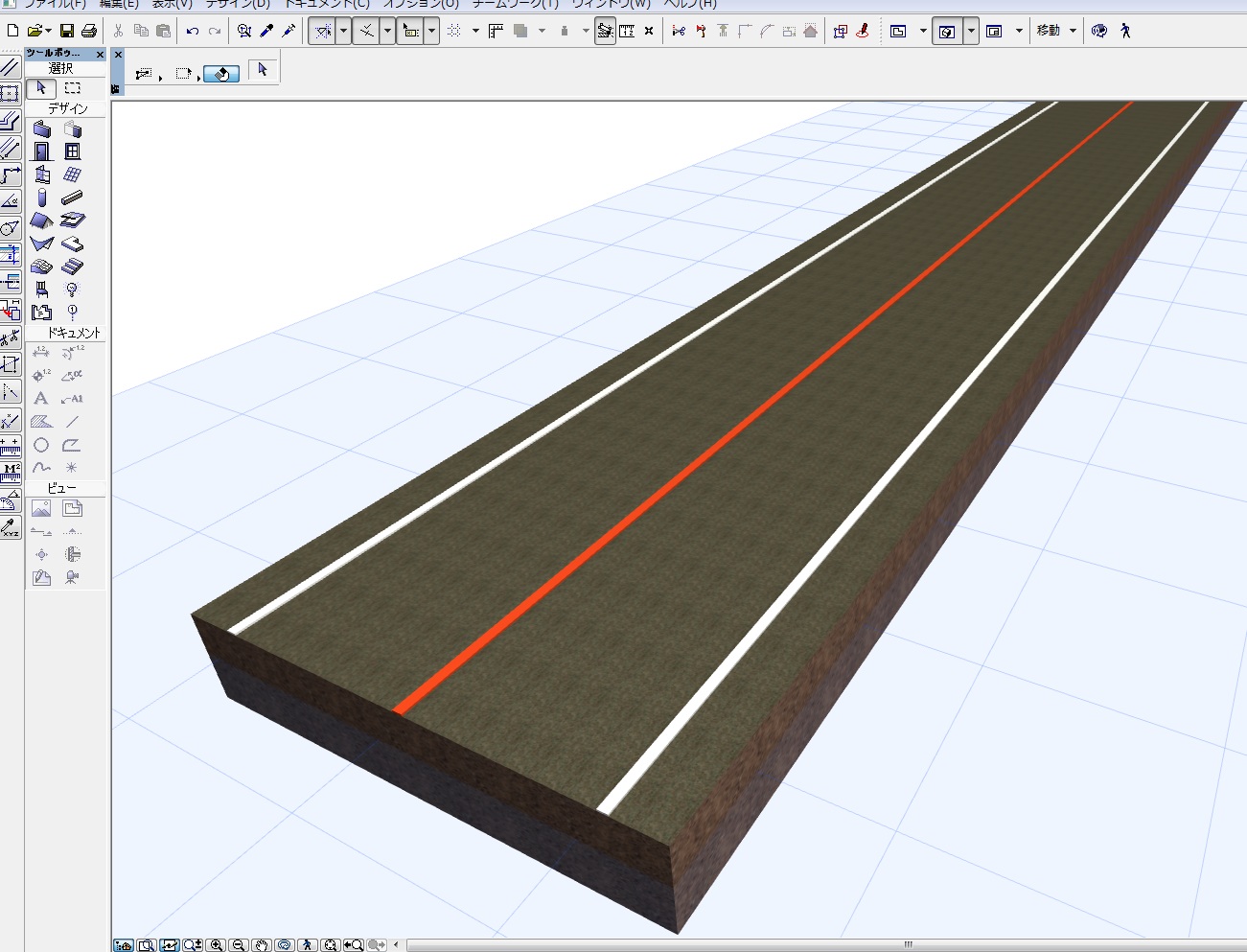
Task: Inject parameters with the syringe icon
Action: pos(288,32)
